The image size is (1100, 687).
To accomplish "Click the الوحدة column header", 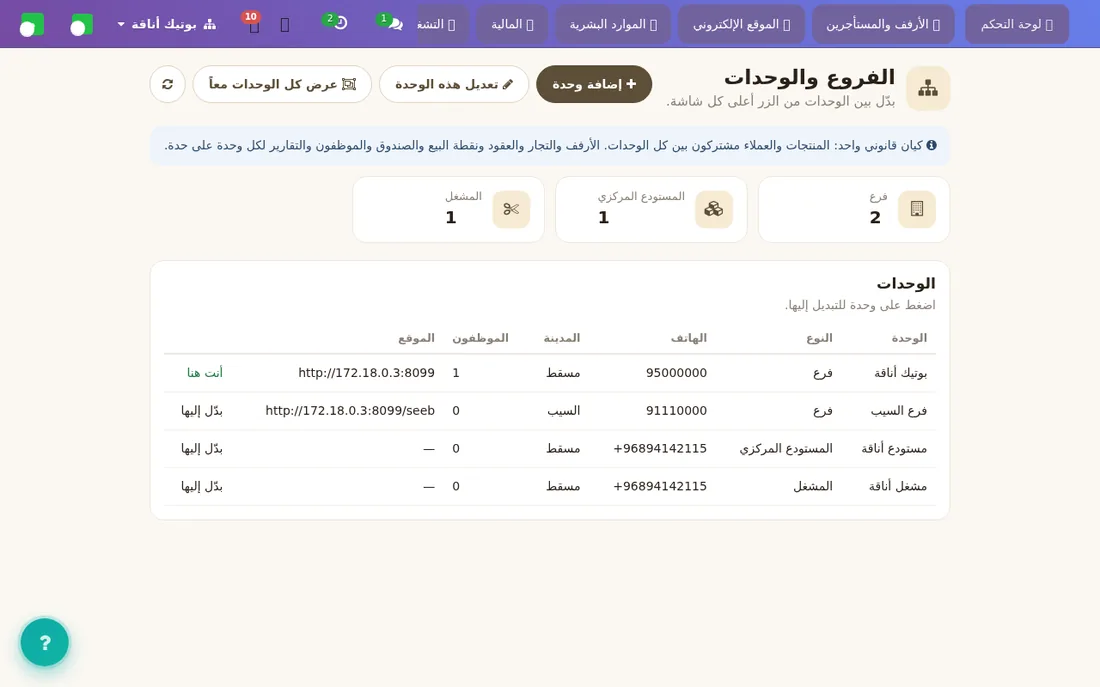I will 909,338.
